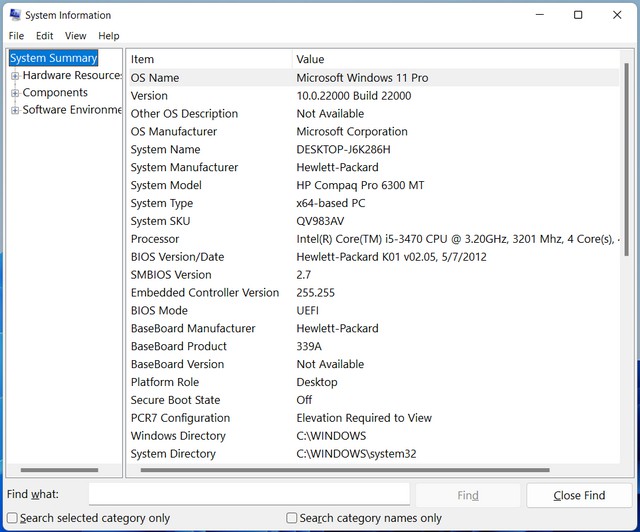Select PCR7 Configuration row
The width and height of the screenshot is (640, 532).
(373, 418)
